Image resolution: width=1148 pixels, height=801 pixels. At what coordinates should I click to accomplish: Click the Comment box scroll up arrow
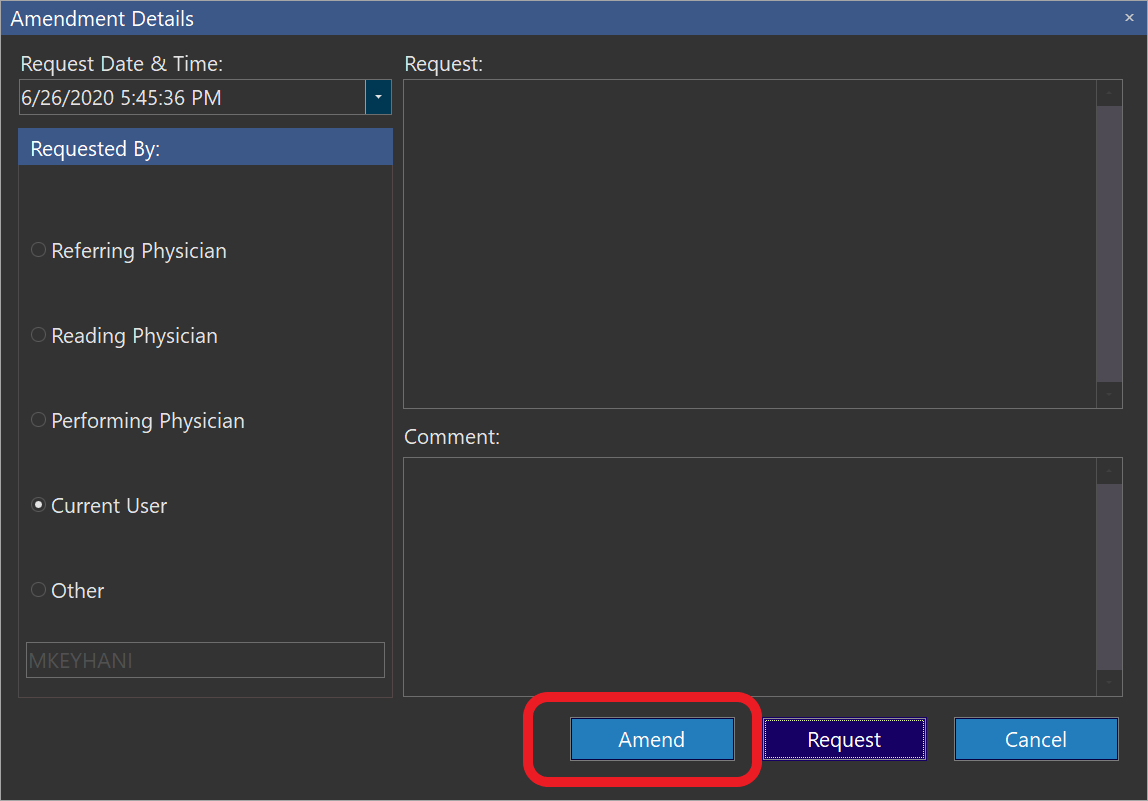[x=1109, y=471]
